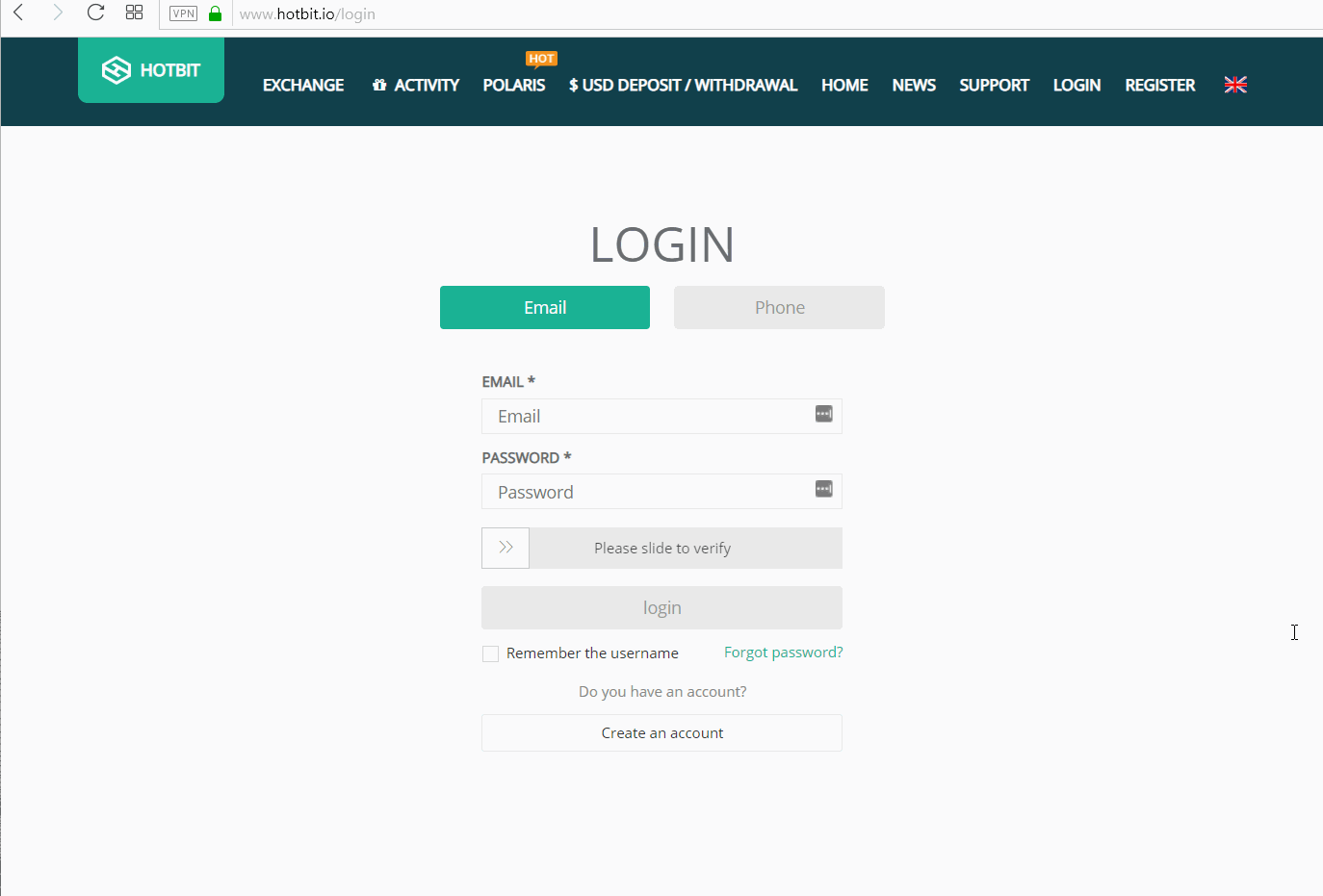Viewport: 1323px width, 896px height.
Task: Open the Forgot password? link
Action: [784, 653]
